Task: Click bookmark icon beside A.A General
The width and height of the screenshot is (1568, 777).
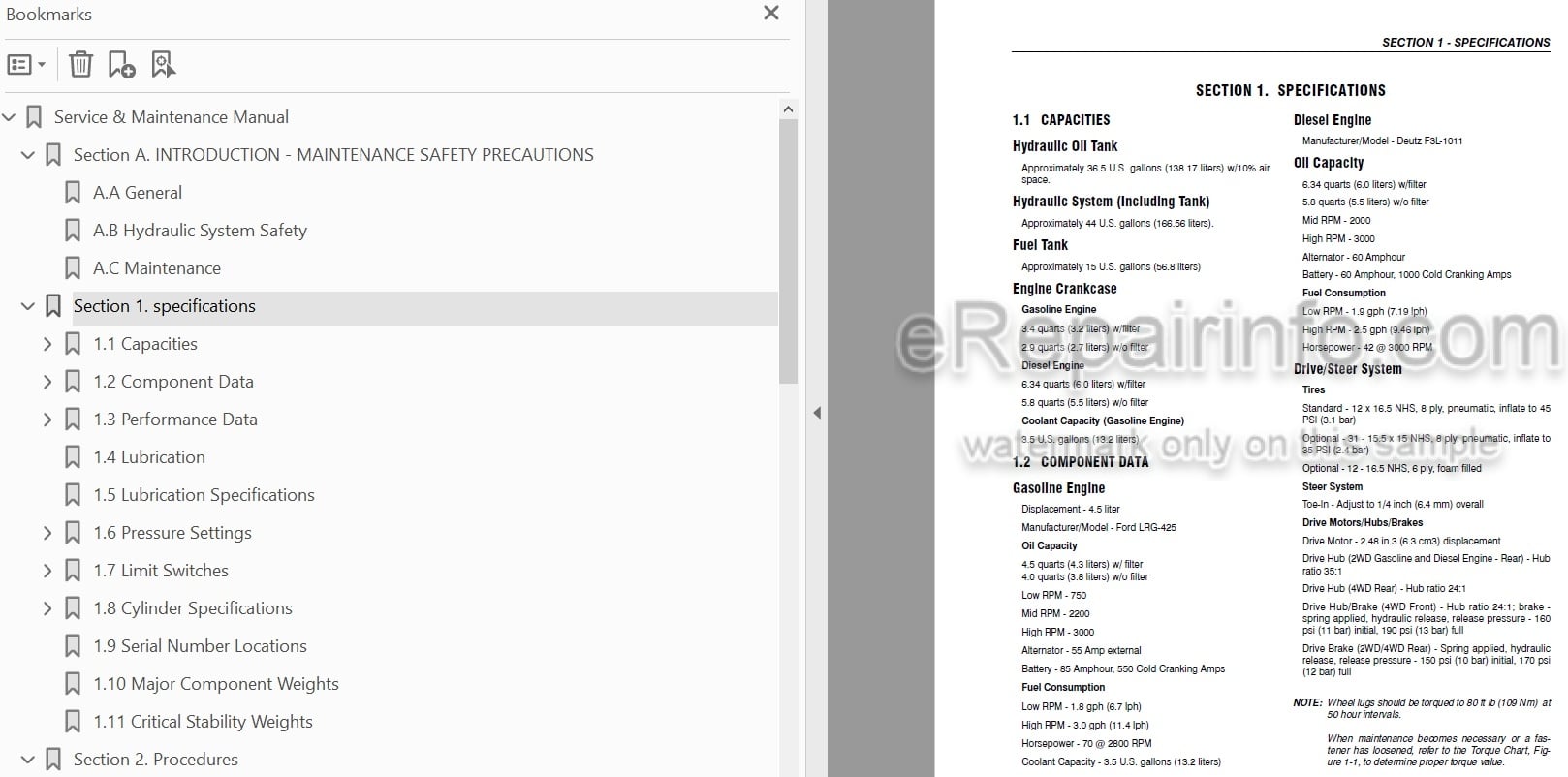Action: click(x=73, y=193)
